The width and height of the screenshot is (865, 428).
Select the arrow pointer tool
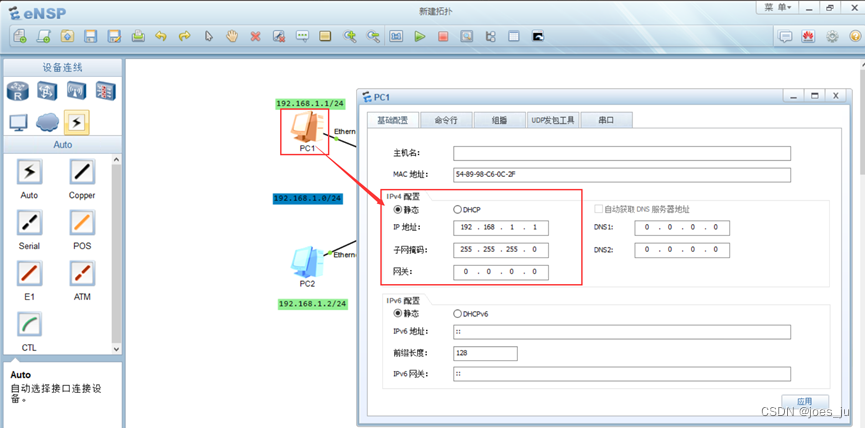tap(209, 36)
